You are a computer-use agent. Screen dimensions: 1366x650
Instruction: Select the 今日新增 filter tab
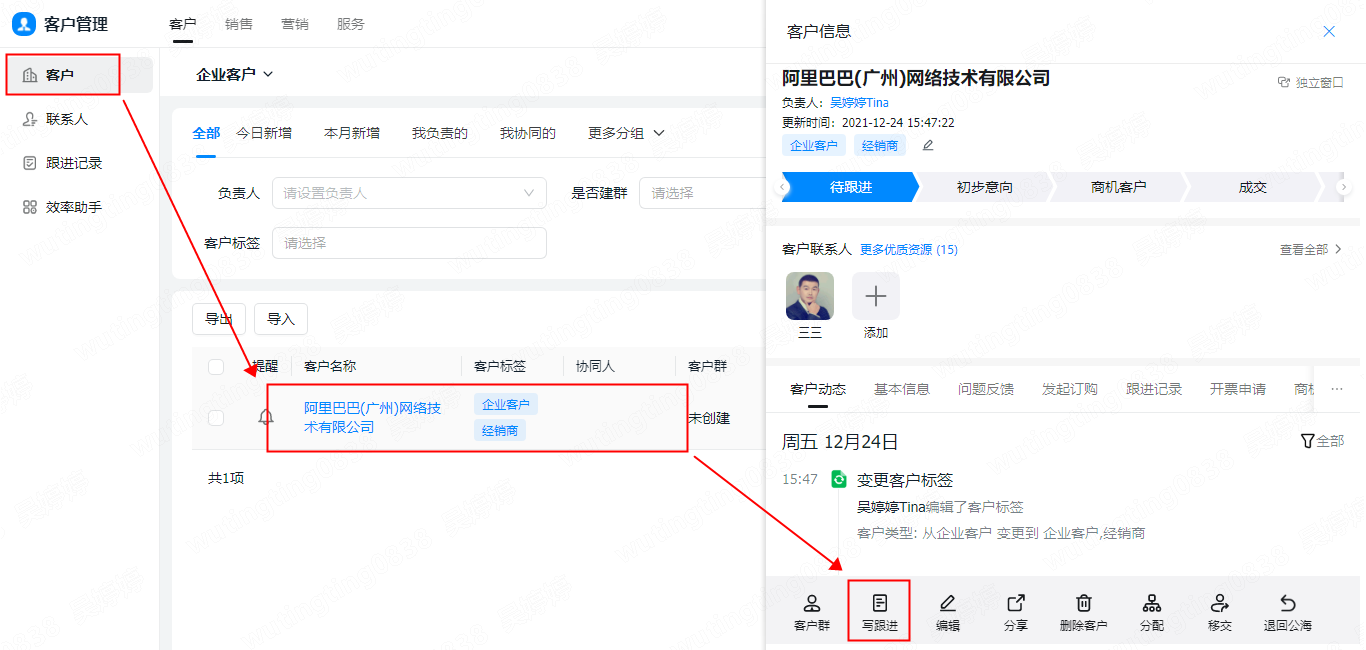point(264,133)
